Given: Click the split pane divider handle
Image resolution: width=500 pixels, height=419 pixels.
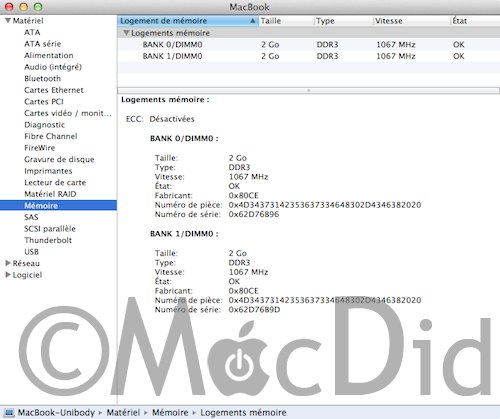Looking at the screenshot, I should [308, 90].
